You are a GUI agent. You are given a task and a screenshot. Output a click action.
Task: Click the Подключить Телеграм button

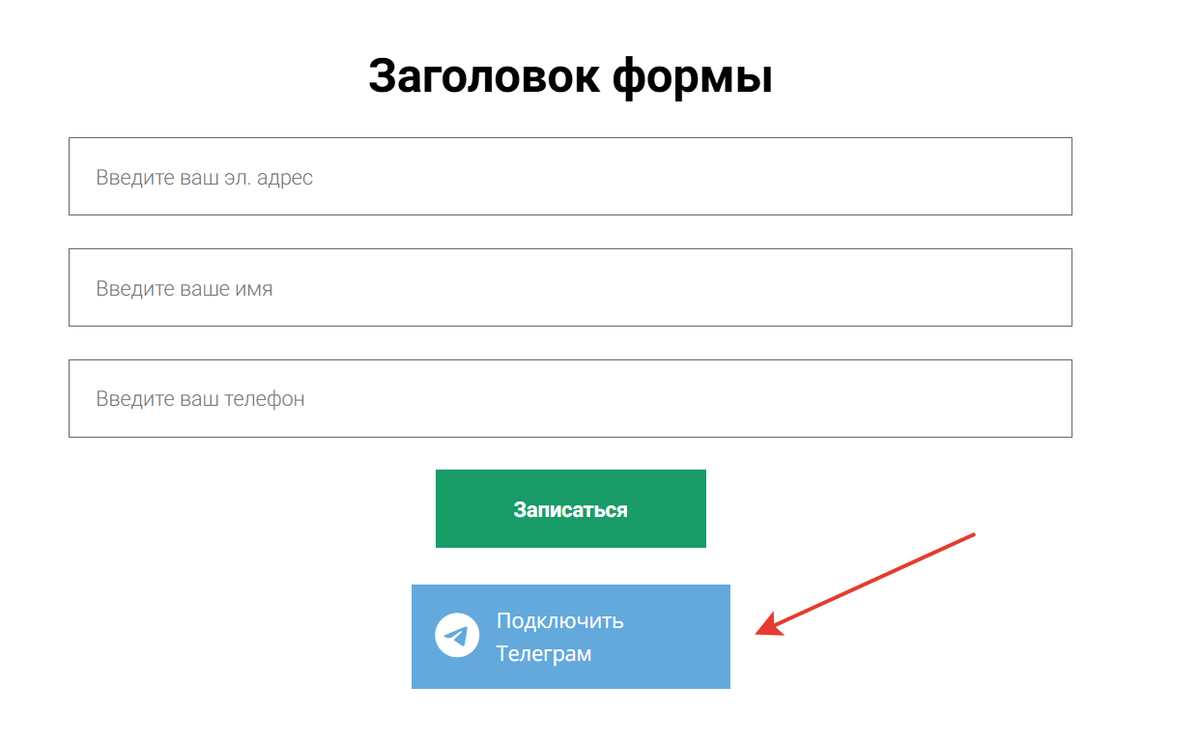(x=571, y=637)
